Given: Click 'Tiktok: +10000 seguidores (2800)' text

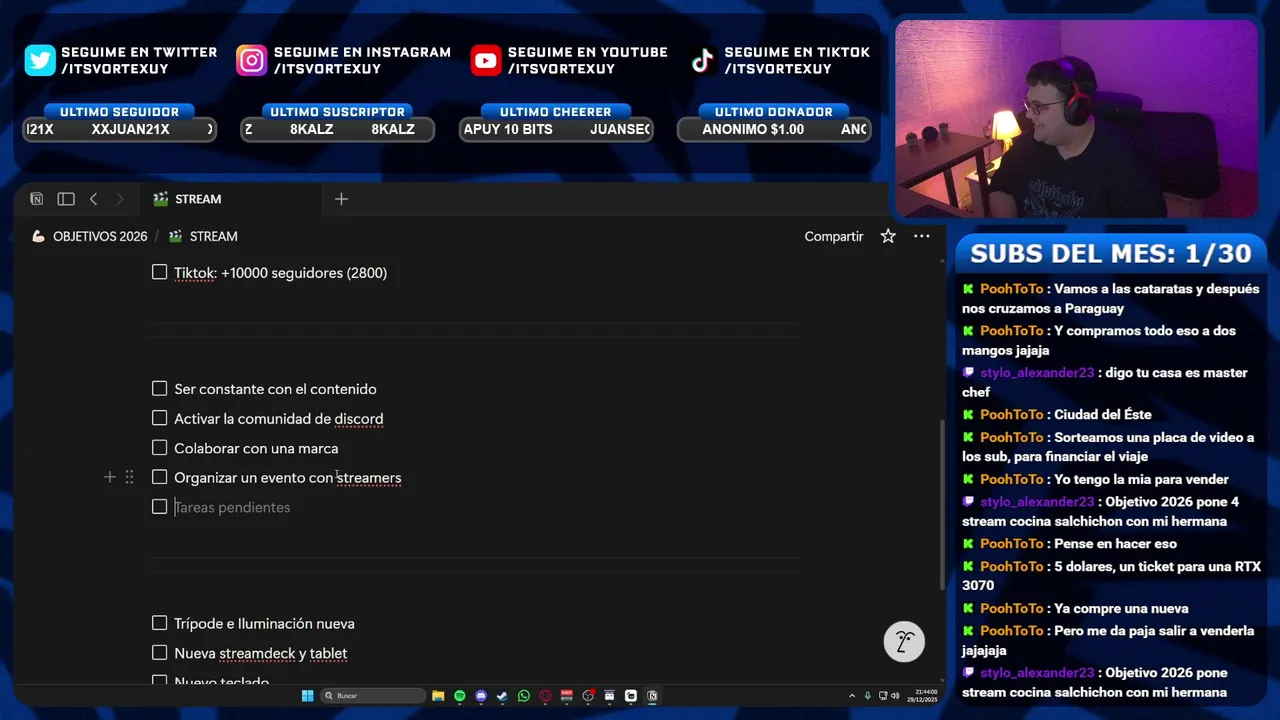Looking at the screenshot, I should click(x=280, y=273).
